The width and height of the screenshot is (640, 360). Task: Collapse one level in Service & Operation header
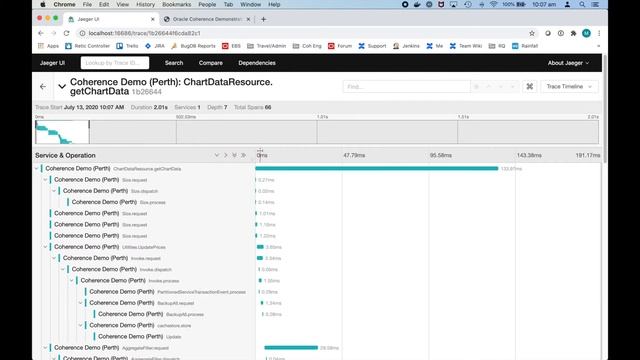coord(225,156)
